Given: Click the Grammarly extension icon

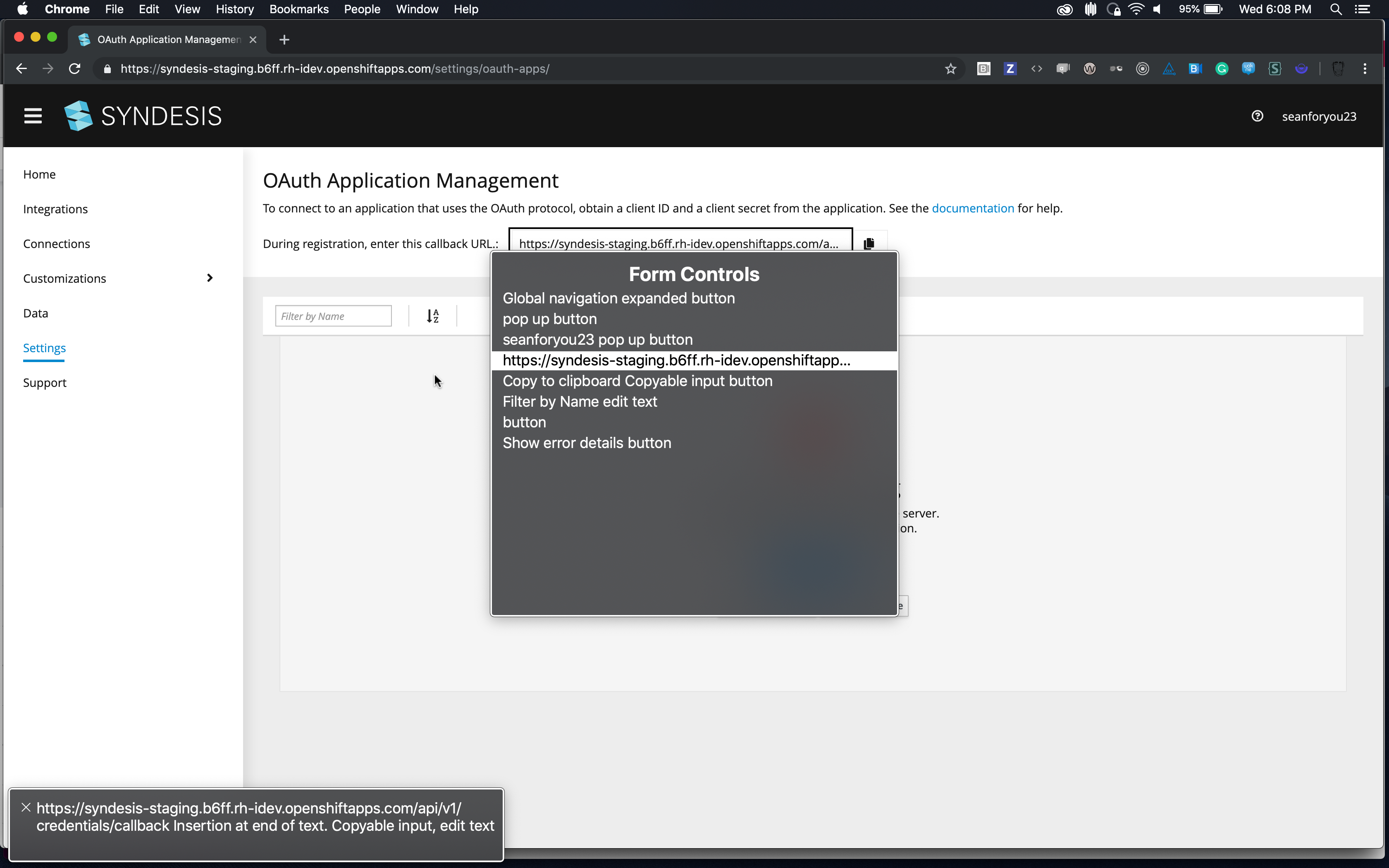Looking at the screenshot, I should 1222,68.
